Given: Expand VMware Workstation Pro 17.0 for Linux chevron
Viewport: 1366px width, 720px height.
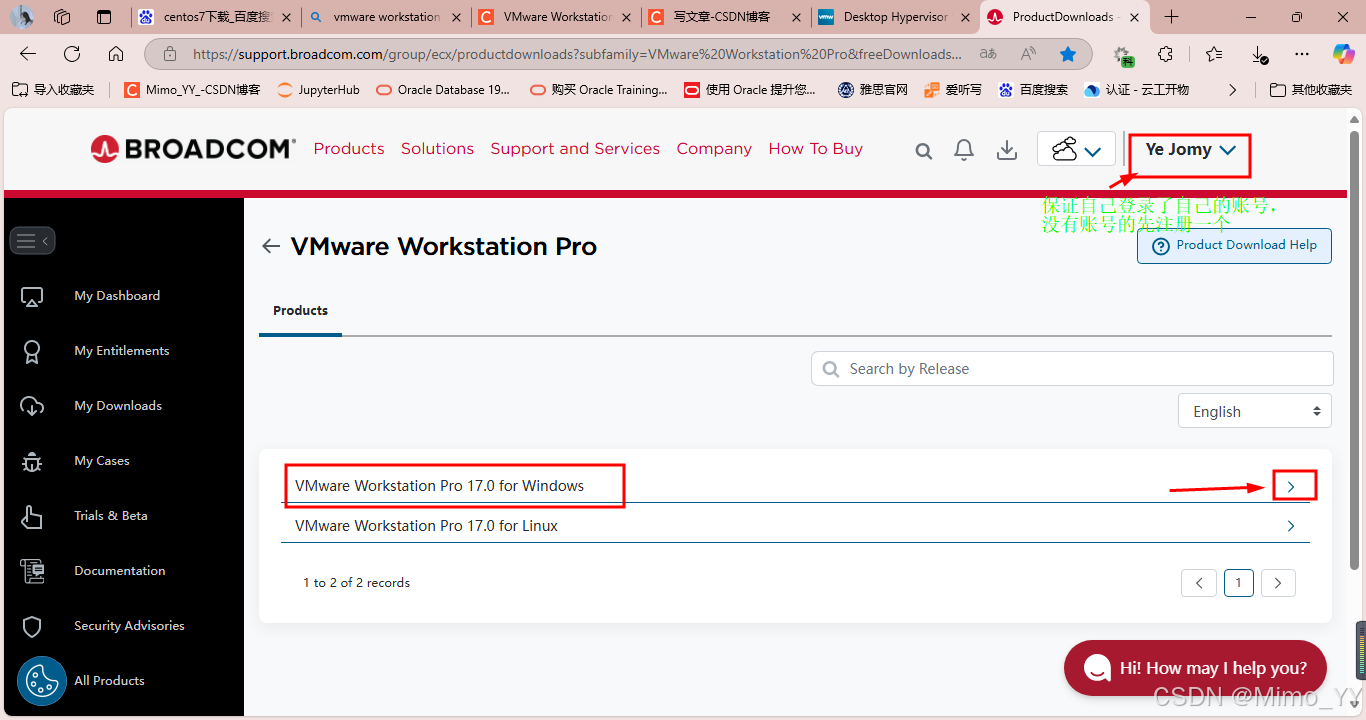Looking at the screenshot, I should pyautogui.click(x=1291, y=526).
